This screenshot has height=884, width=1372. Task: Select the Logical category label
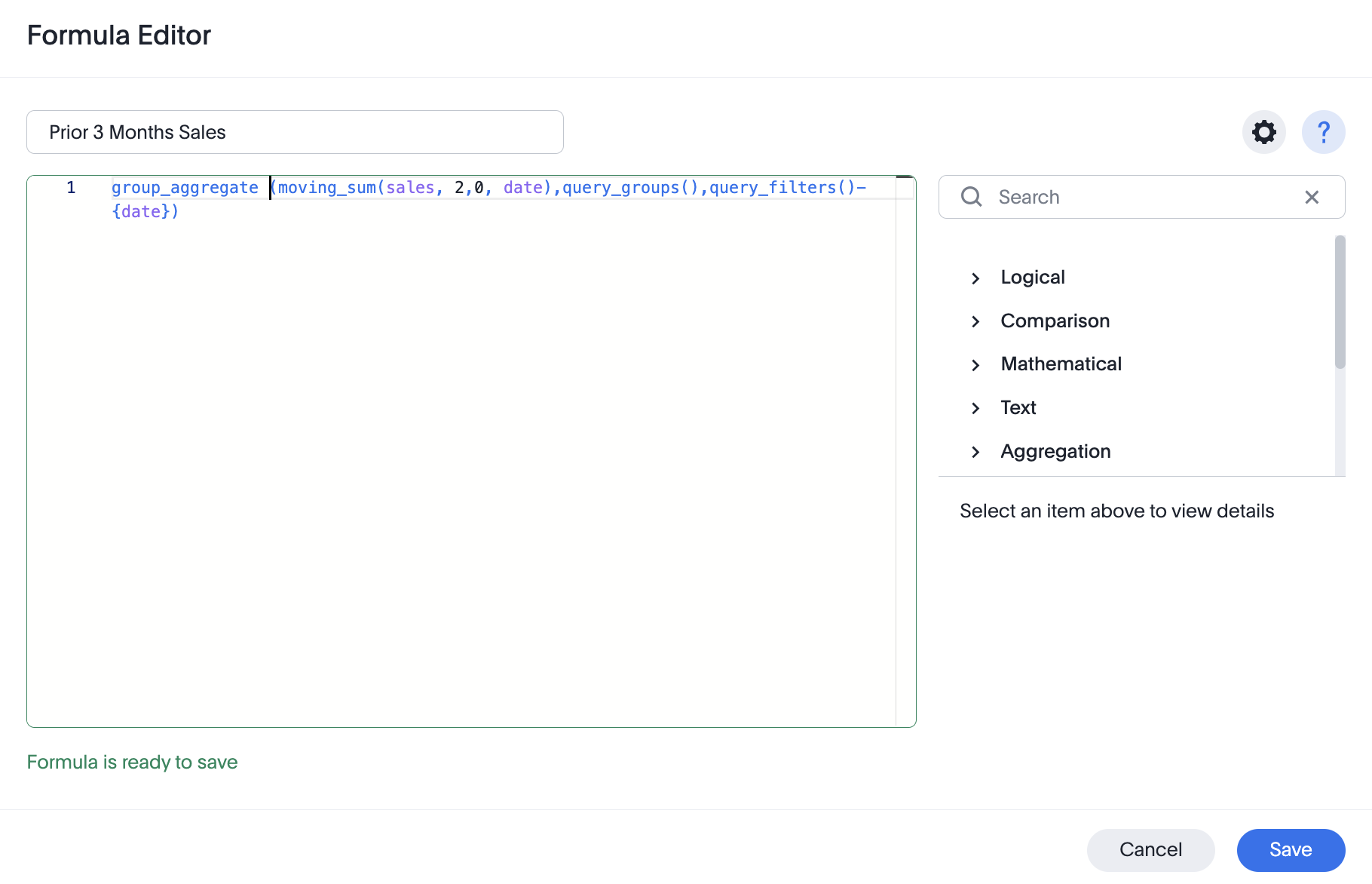(1032, 277)
